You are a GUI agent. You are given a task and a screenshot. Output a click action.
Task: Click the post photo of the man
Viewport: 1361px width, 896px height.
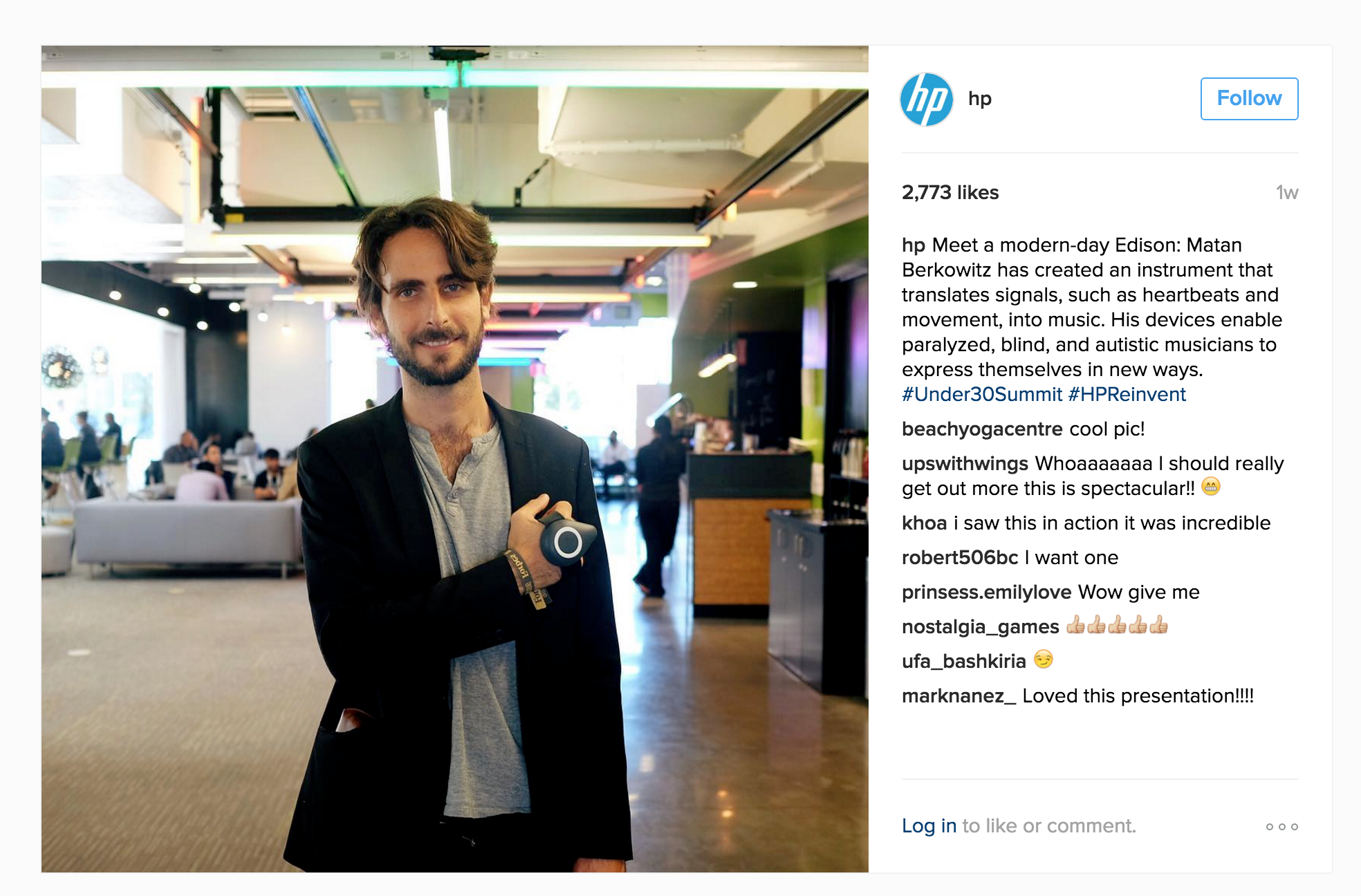[455, 459]
